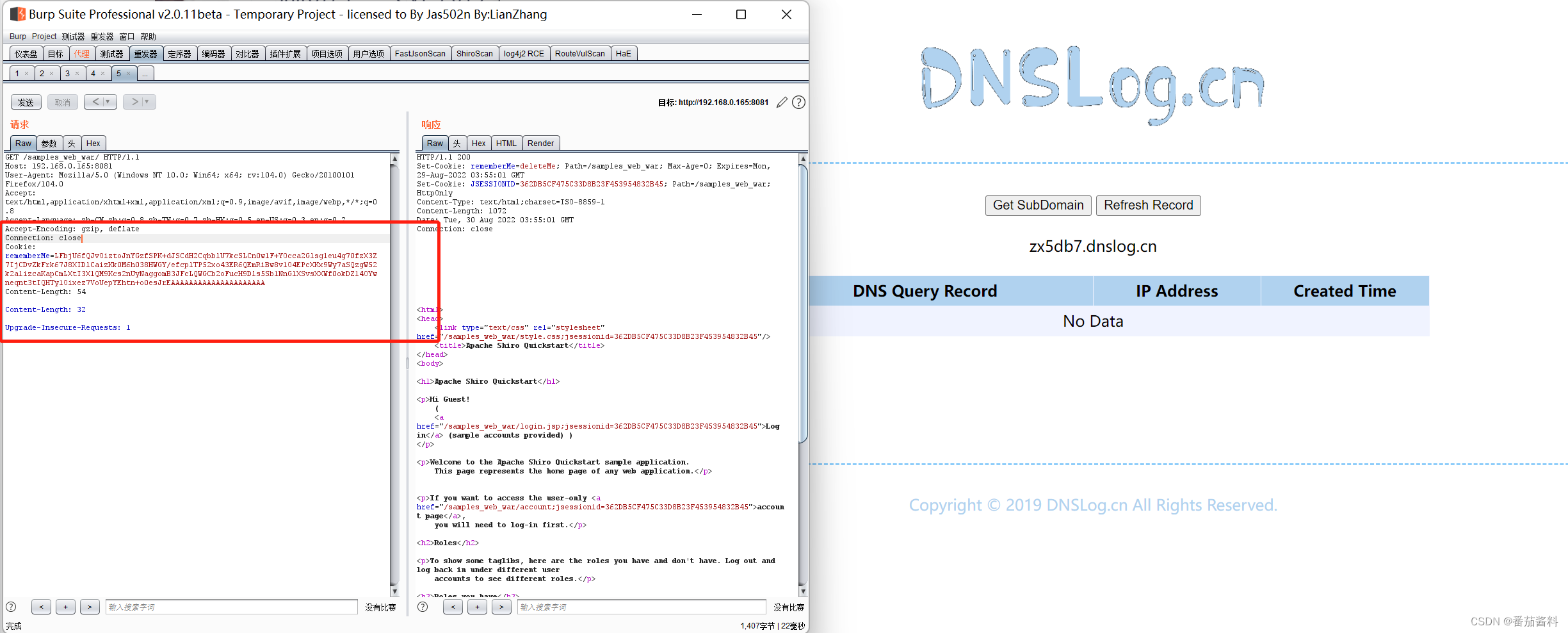1568x633 pixels.
Task: Open the Project menu
Action: coord(44,37)
